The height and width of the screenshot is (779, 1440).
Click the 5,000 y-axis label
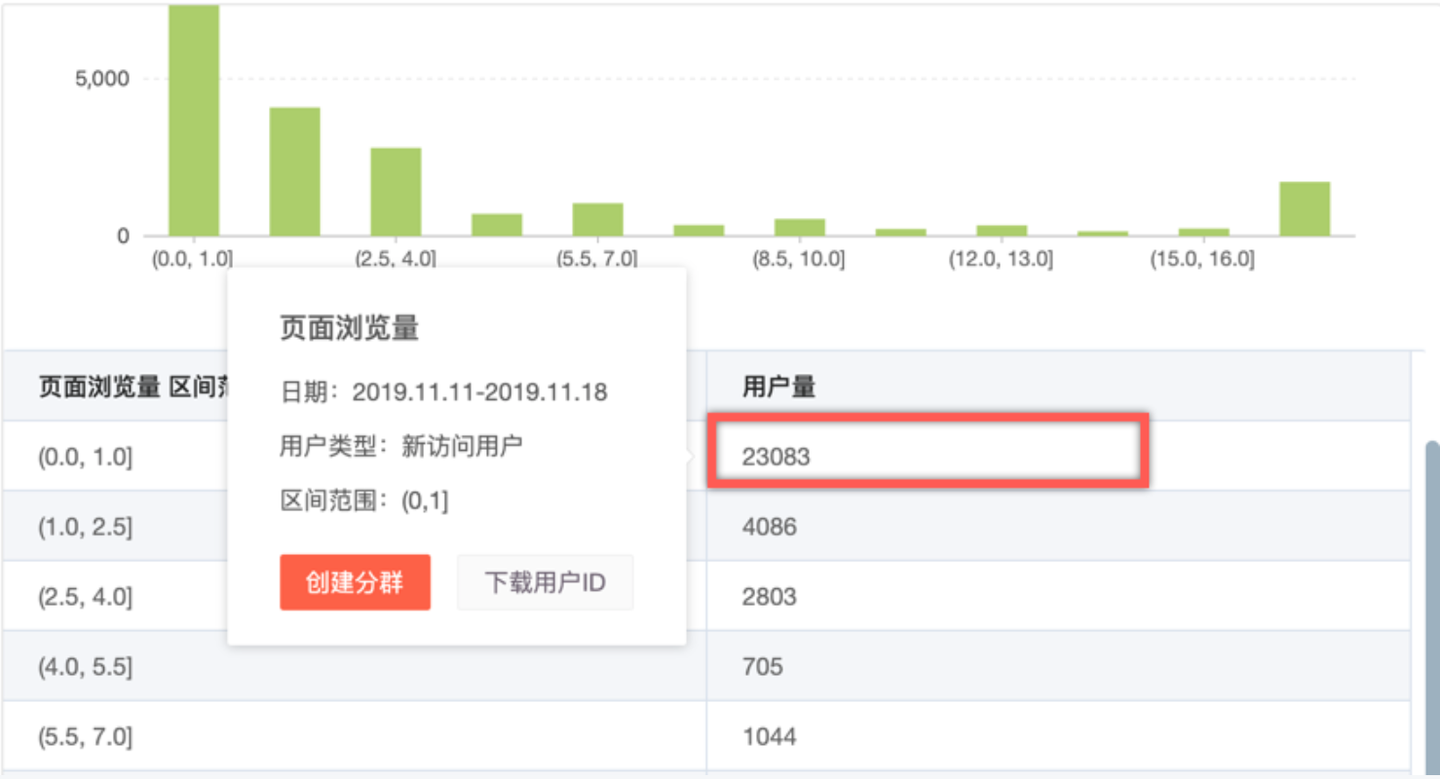tap(103, 79)
